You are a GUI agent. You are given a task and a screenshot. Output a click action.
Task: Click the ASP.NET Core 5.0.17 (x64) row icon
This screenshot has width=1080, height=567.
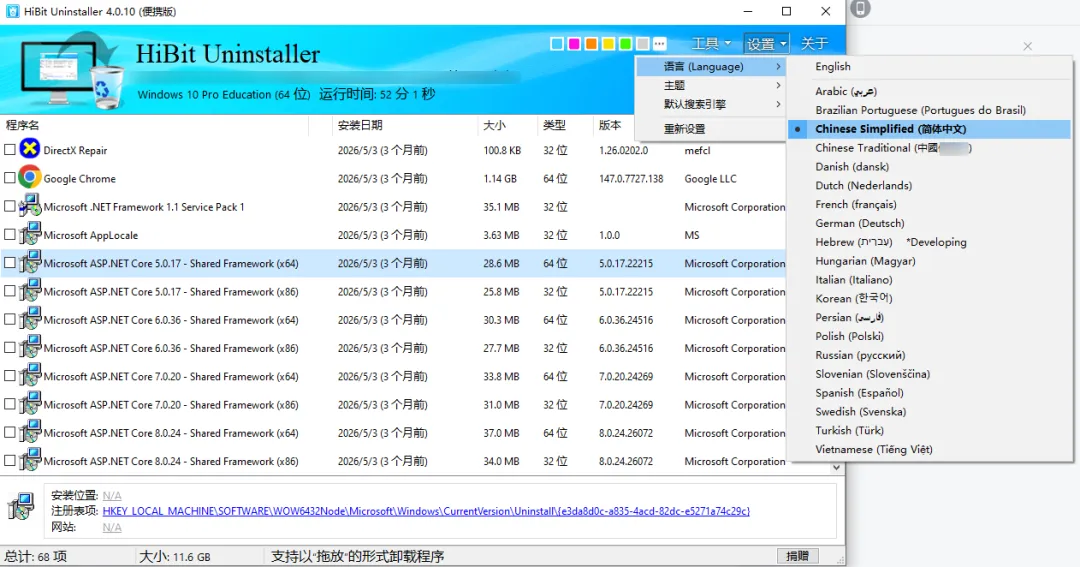tap(30, 262)
